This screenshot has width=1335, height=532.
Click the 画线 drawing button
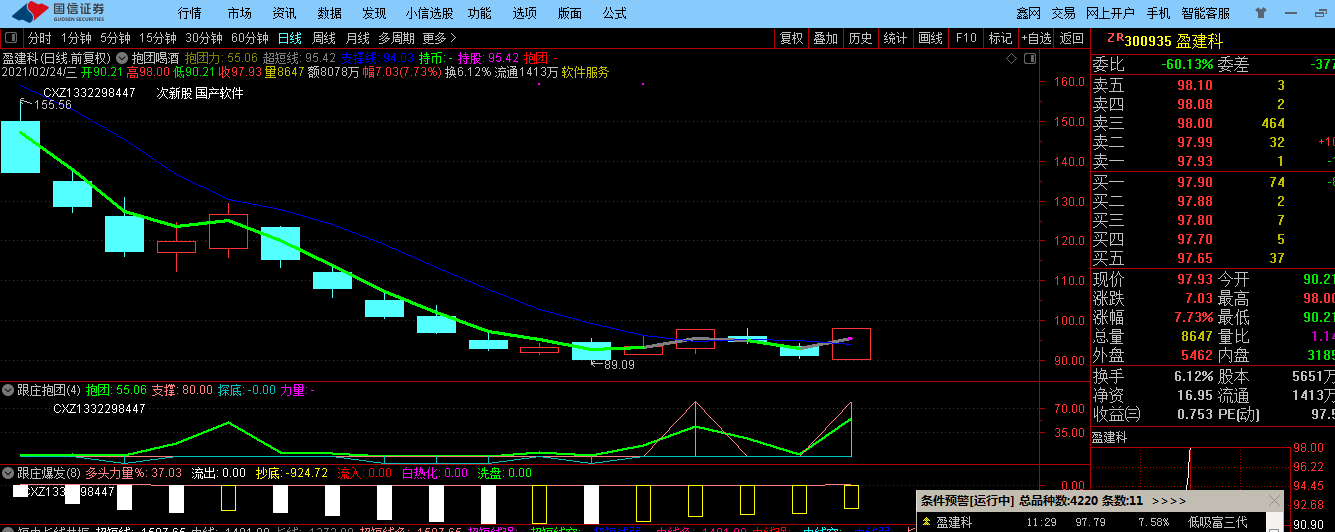click(930, 38)
